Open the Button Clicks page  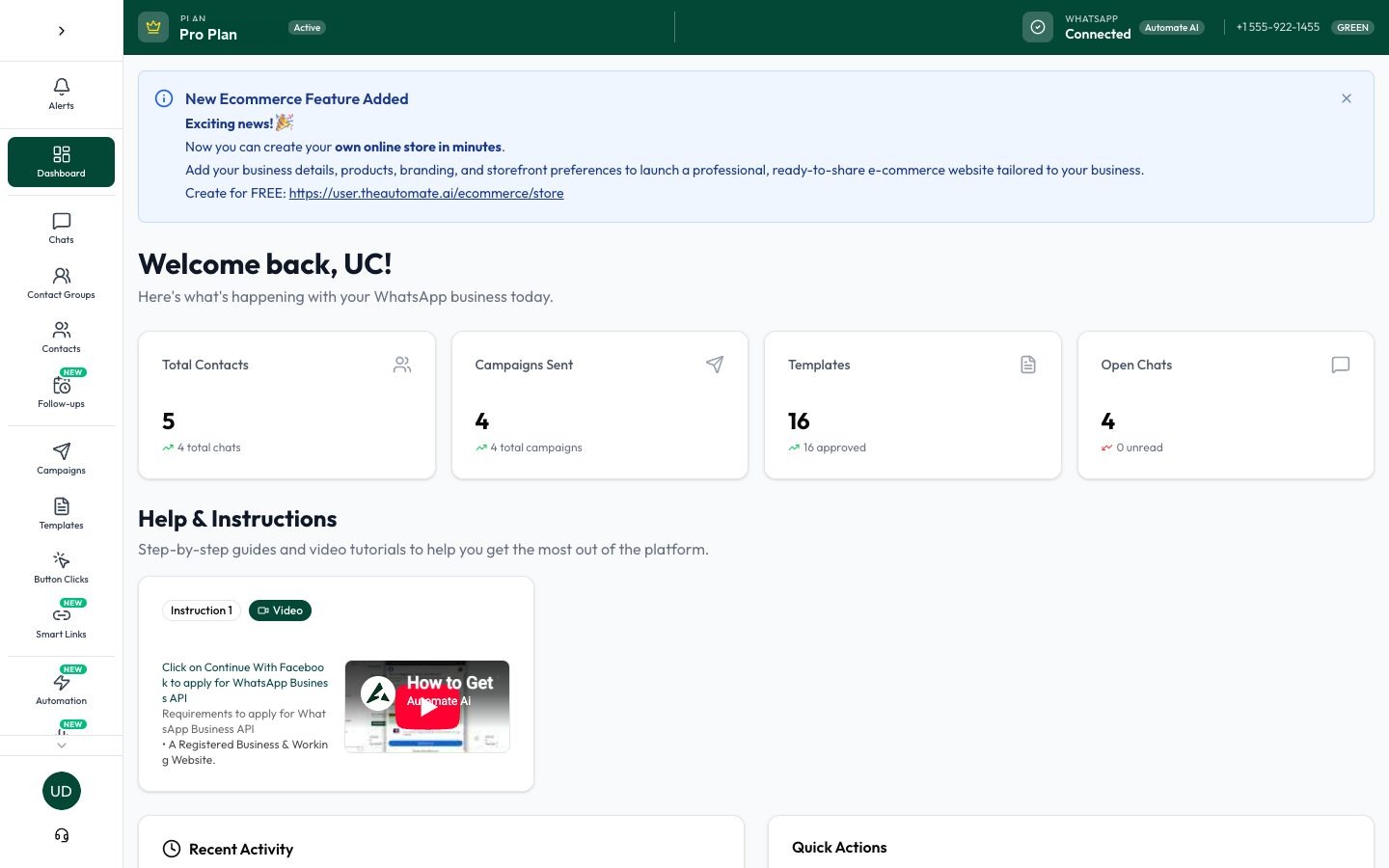point(61,568)
